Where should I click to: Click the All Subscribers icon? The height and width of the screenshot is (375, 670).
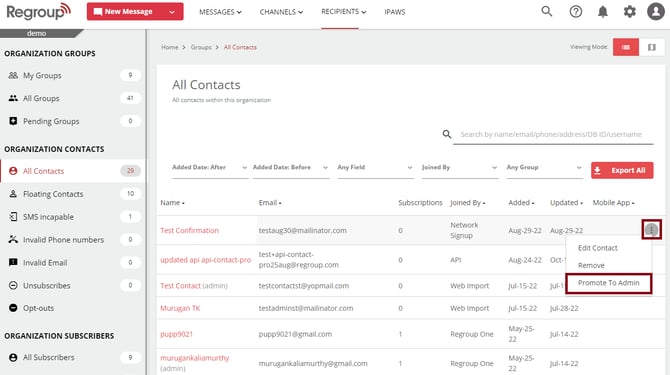[x=13, y=357]
